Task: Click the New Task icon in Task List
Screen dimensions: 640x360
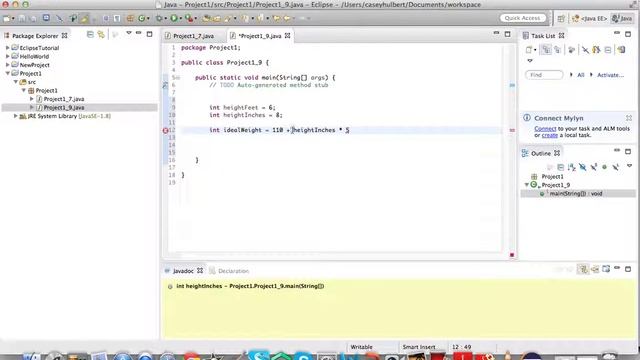Action: (529, 50)
